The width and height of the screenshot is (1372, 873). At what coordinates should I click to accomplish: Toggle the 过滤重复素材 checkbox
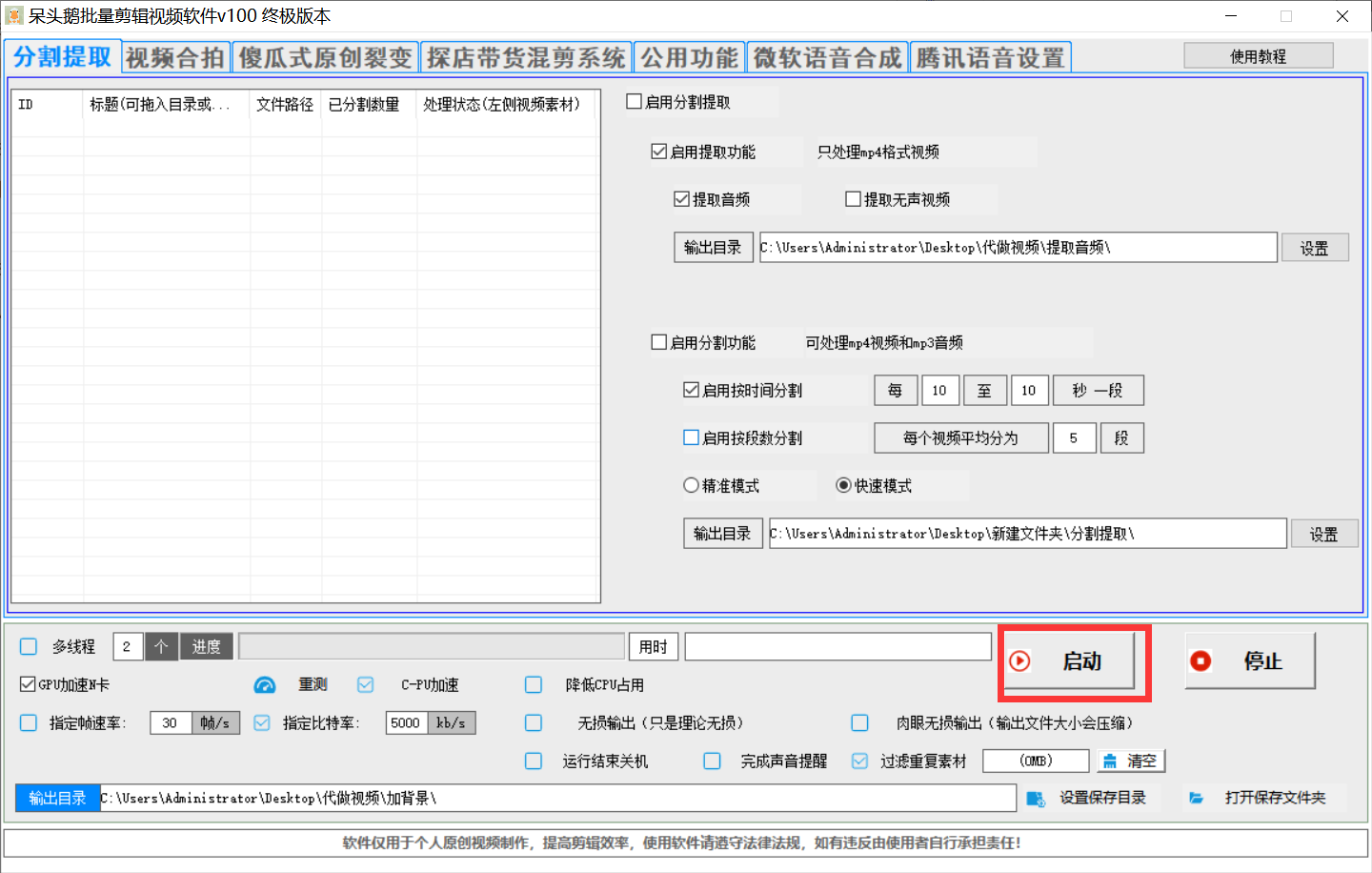(x=859, y=761)
